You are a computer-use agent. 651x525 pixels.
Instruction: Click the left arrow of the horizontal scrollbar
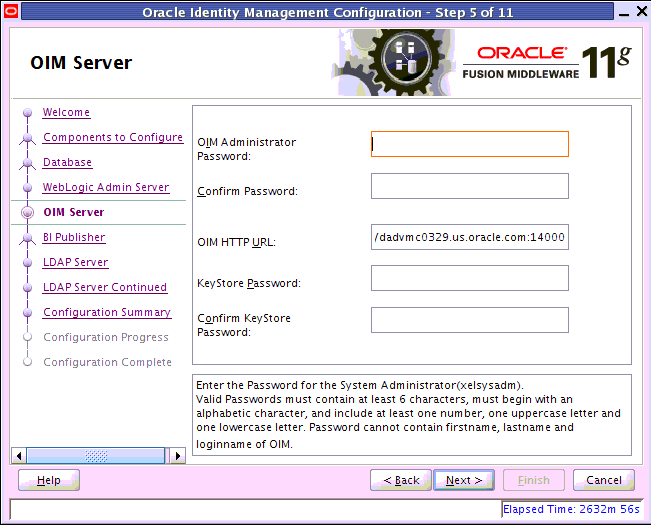(x=18, y=456)
